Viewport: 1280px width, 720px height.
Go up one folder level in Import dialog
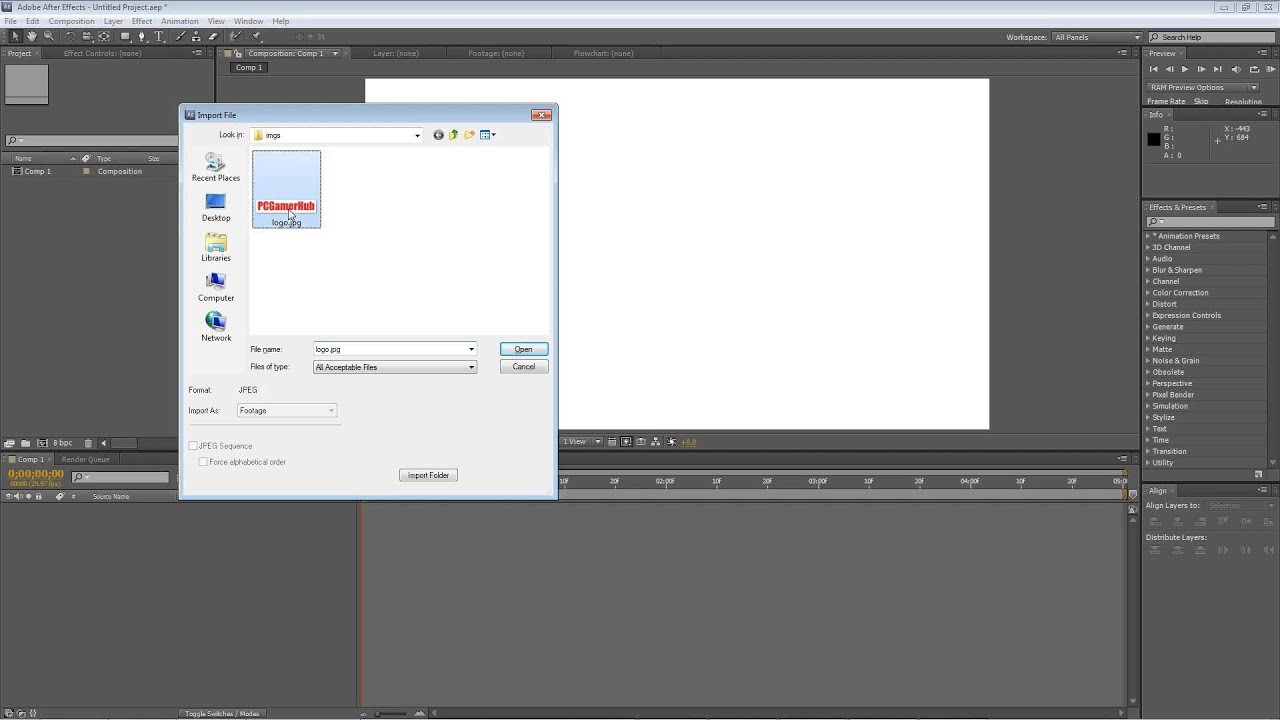click(453, 135)
